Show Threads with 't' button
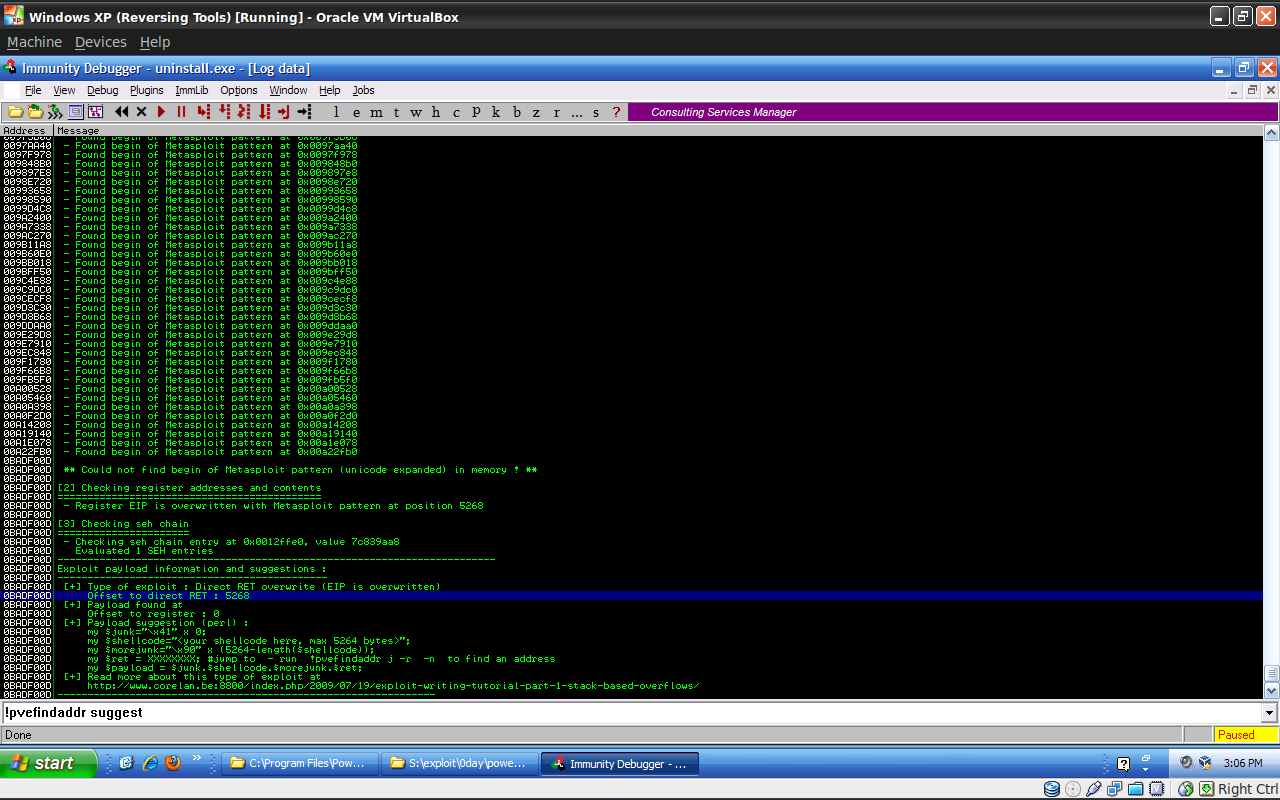Image resolution: width=1280 pixels, height=800 pixels. coord(396,112)
